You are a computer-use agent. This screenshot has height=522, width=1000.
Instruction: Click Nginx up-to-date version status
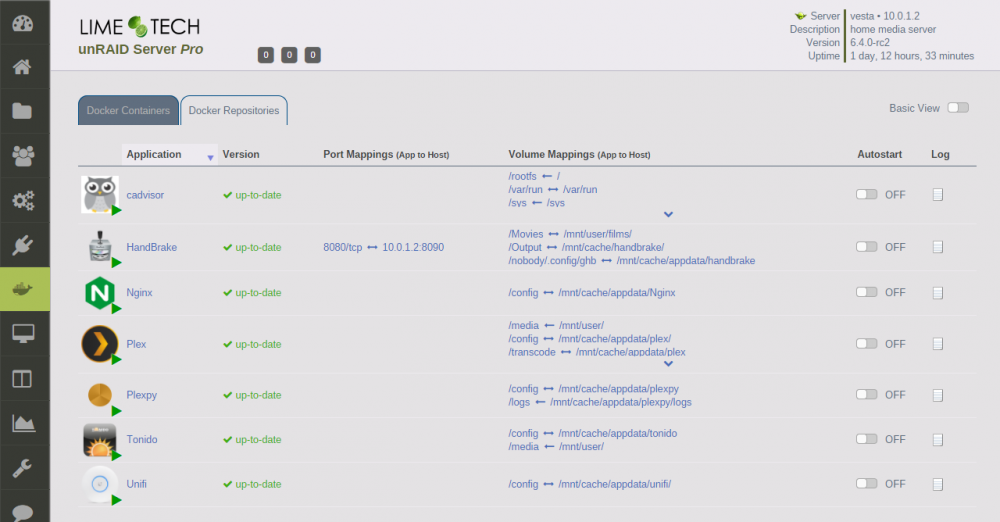252,293
